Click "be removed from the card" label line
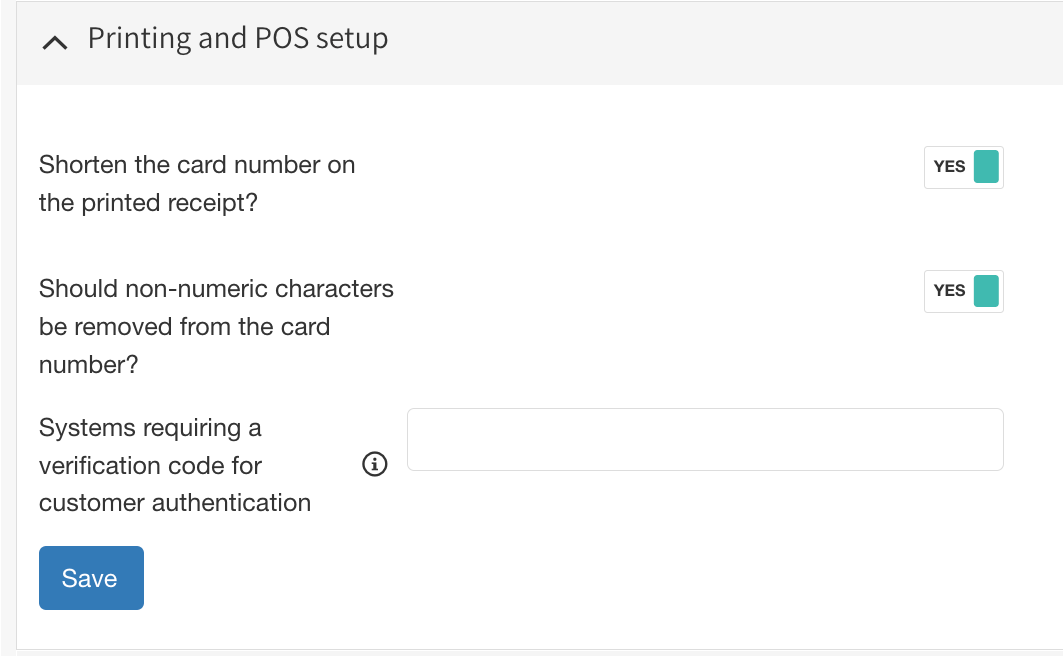 [x=184, y=327]
